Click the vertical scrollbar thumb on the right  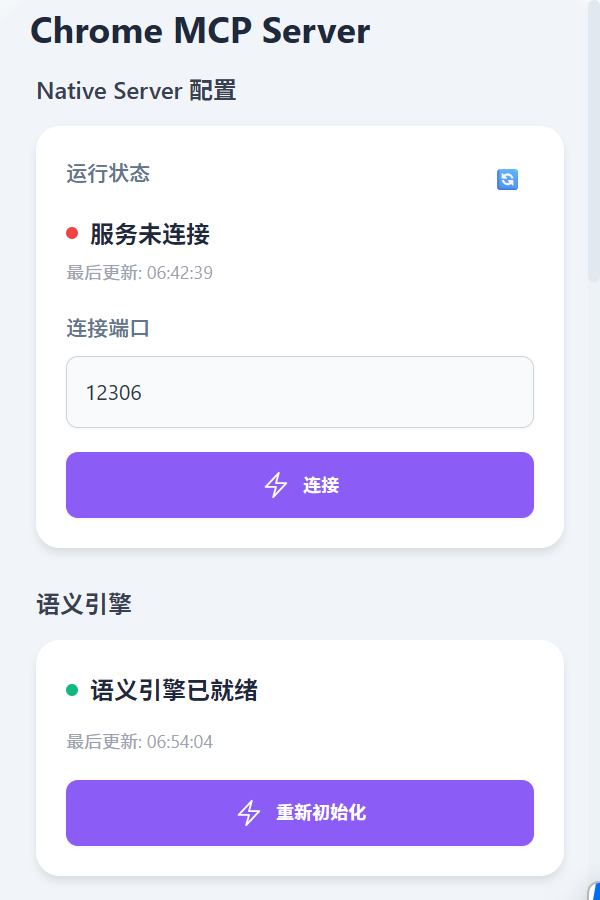pos(593,140)
